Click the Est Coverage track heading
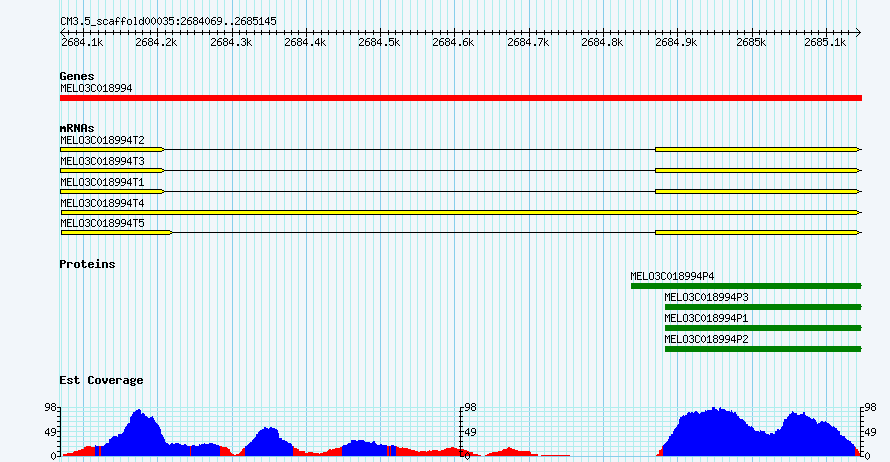The image size is (890, 462). [x=101, y=380]
